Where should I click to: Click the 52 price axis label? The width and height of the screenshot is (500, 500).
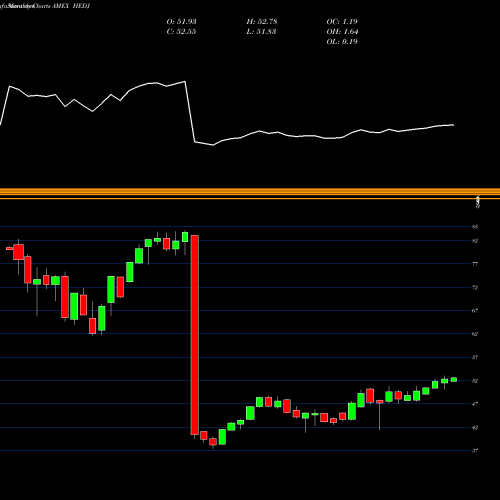475,381
